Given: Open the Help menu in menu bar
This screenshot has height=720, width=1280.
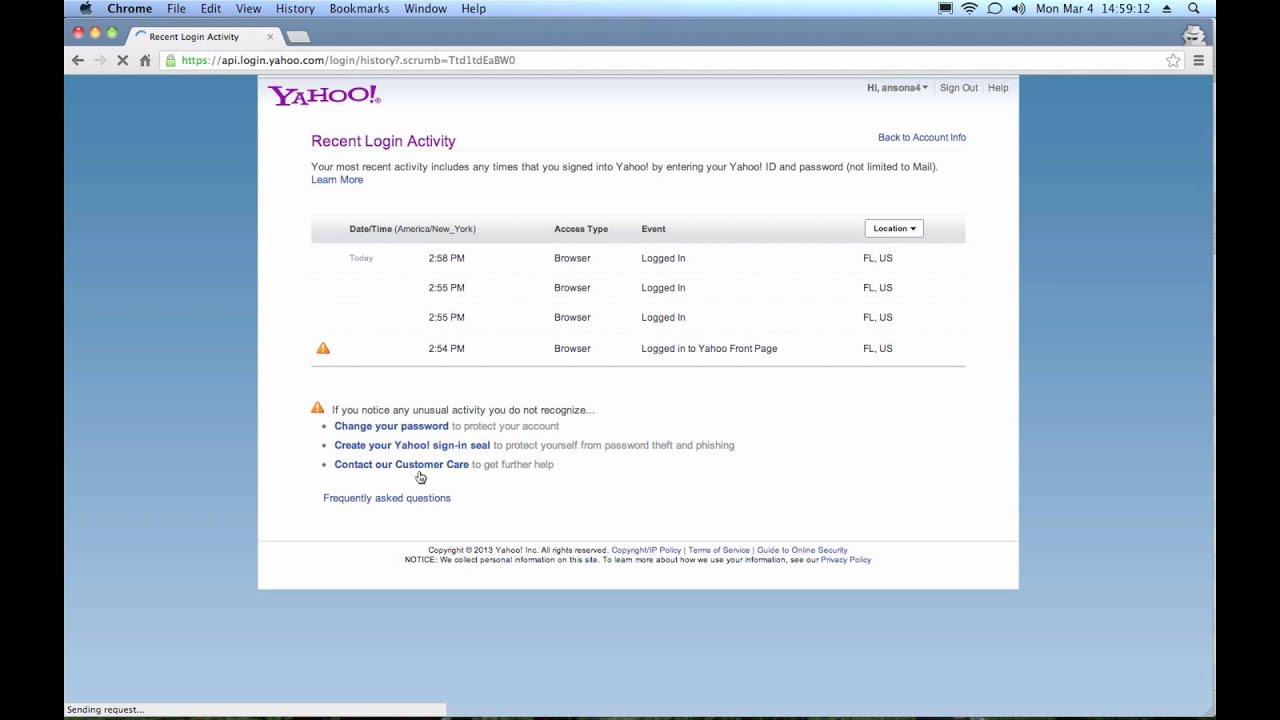Looking at the screenshot, I should point(473,9).
